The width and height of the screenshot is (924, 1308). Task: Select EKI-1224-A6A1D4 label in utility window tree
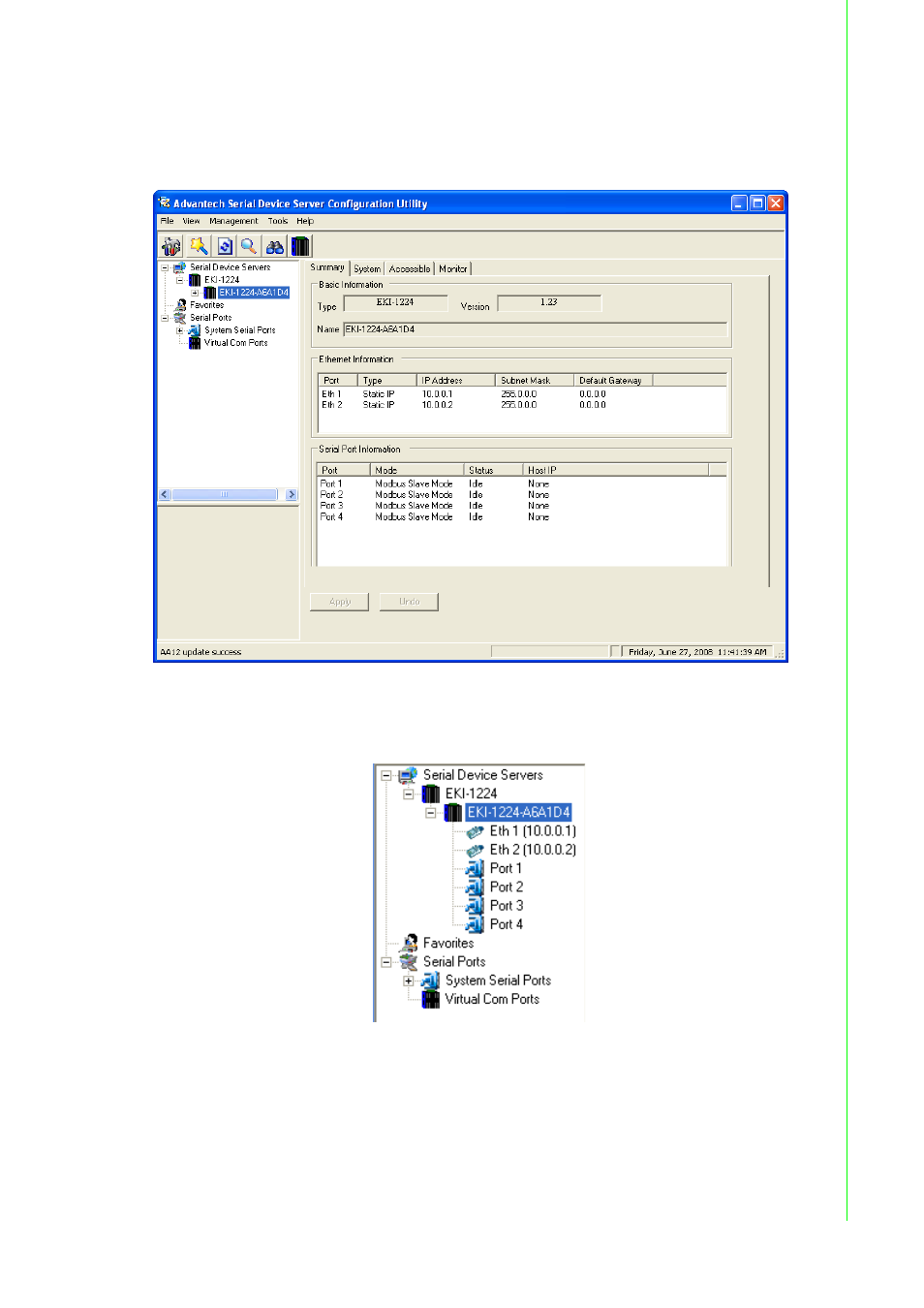pos(254,293)
